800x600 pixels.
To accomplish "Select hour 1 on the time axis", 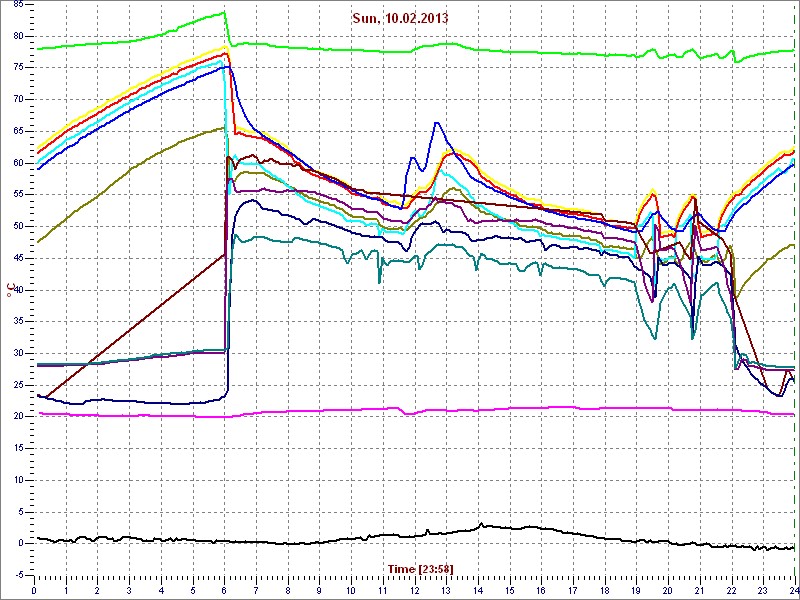I will [x=66, y=591].
